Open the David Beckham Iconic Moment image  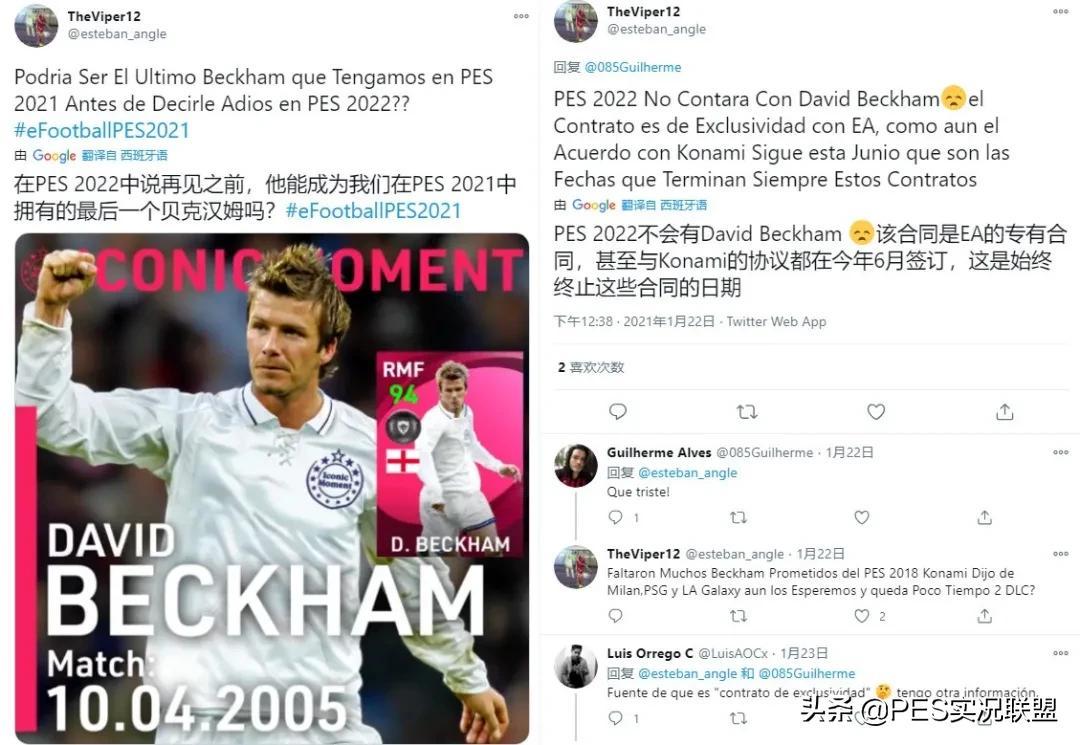point(271,488)
